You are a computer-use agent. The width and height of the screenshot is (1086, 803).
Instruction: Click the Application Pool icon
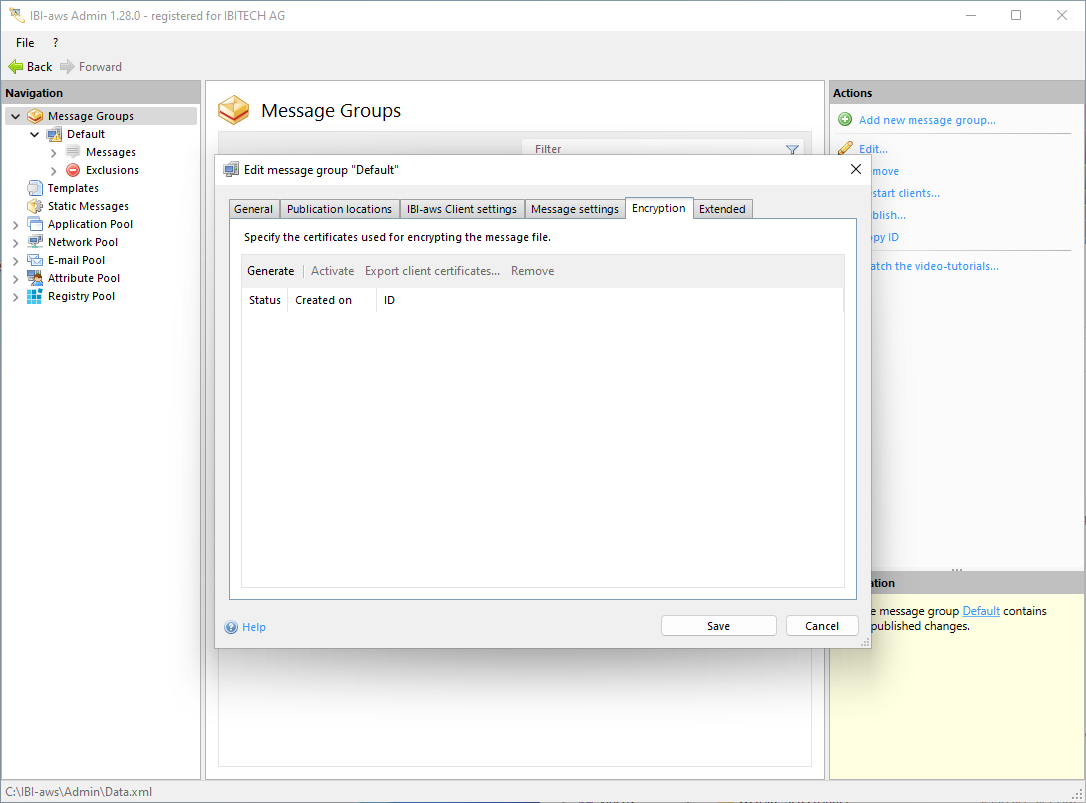pos(35,224)
